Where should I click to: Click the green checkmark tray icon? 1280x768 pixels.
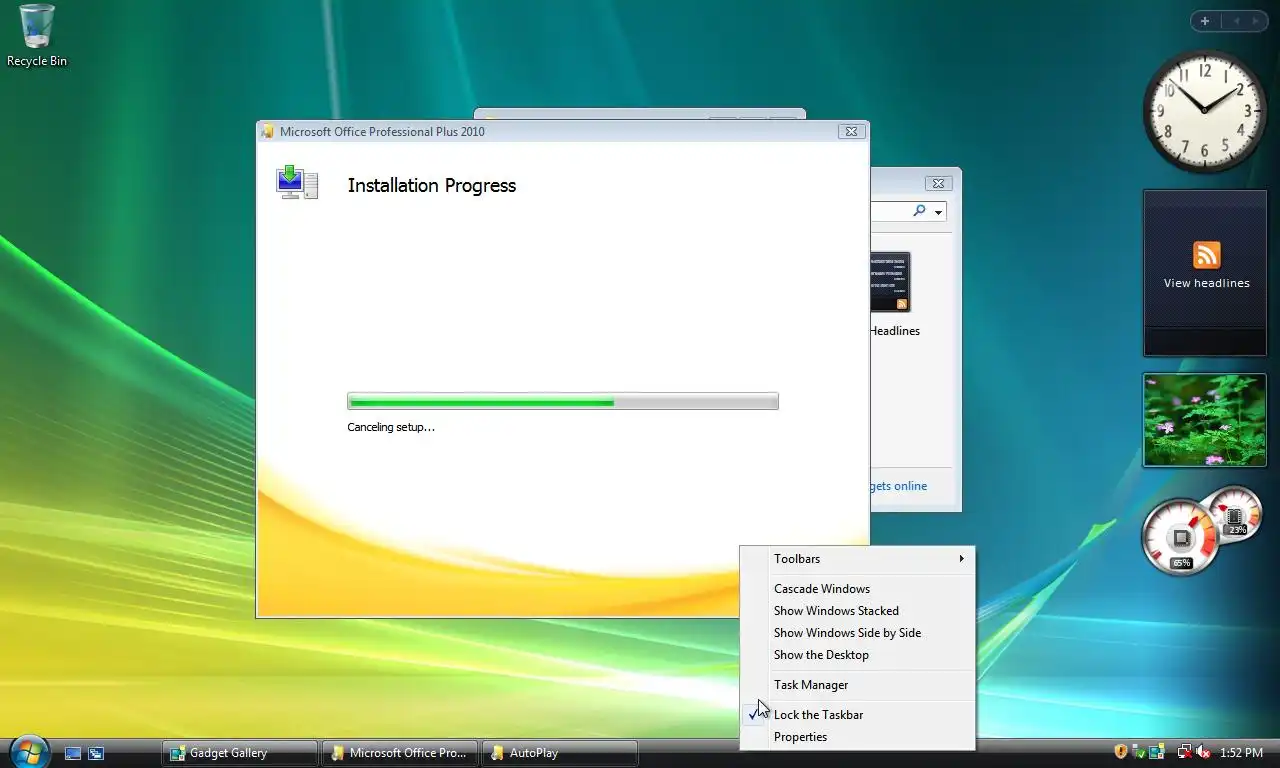(1140, 752)
